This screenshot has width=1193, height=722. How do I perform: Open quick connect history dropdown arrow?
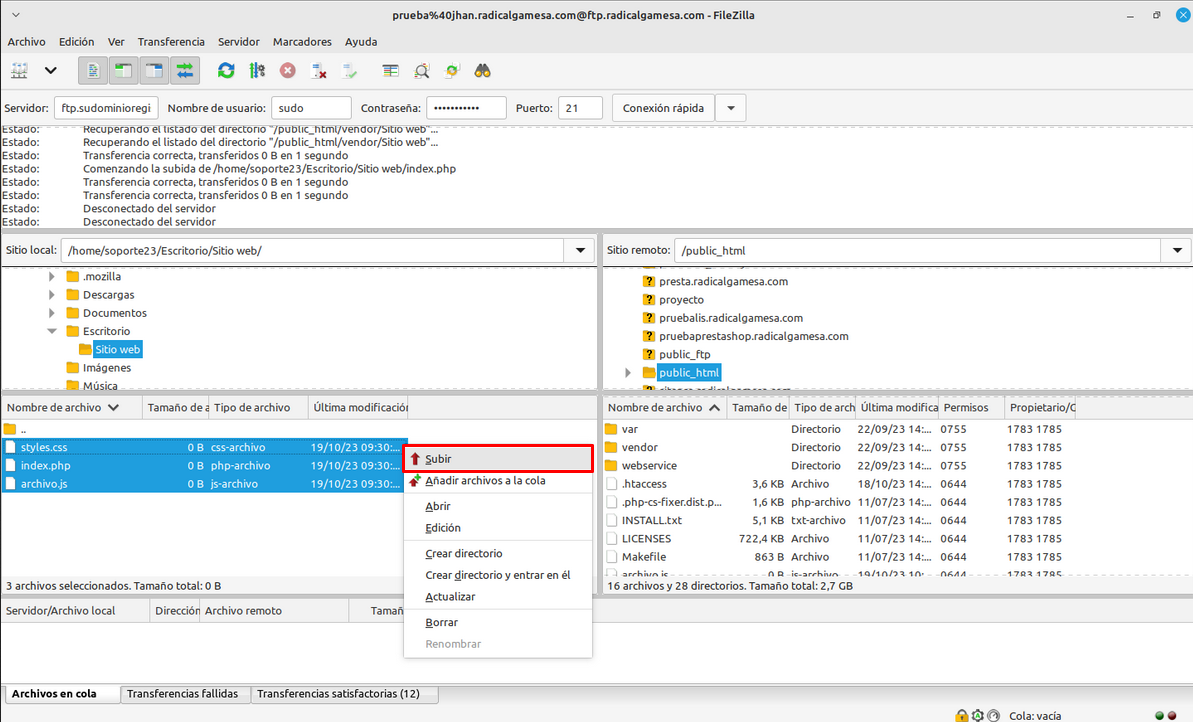pos(731,108)
